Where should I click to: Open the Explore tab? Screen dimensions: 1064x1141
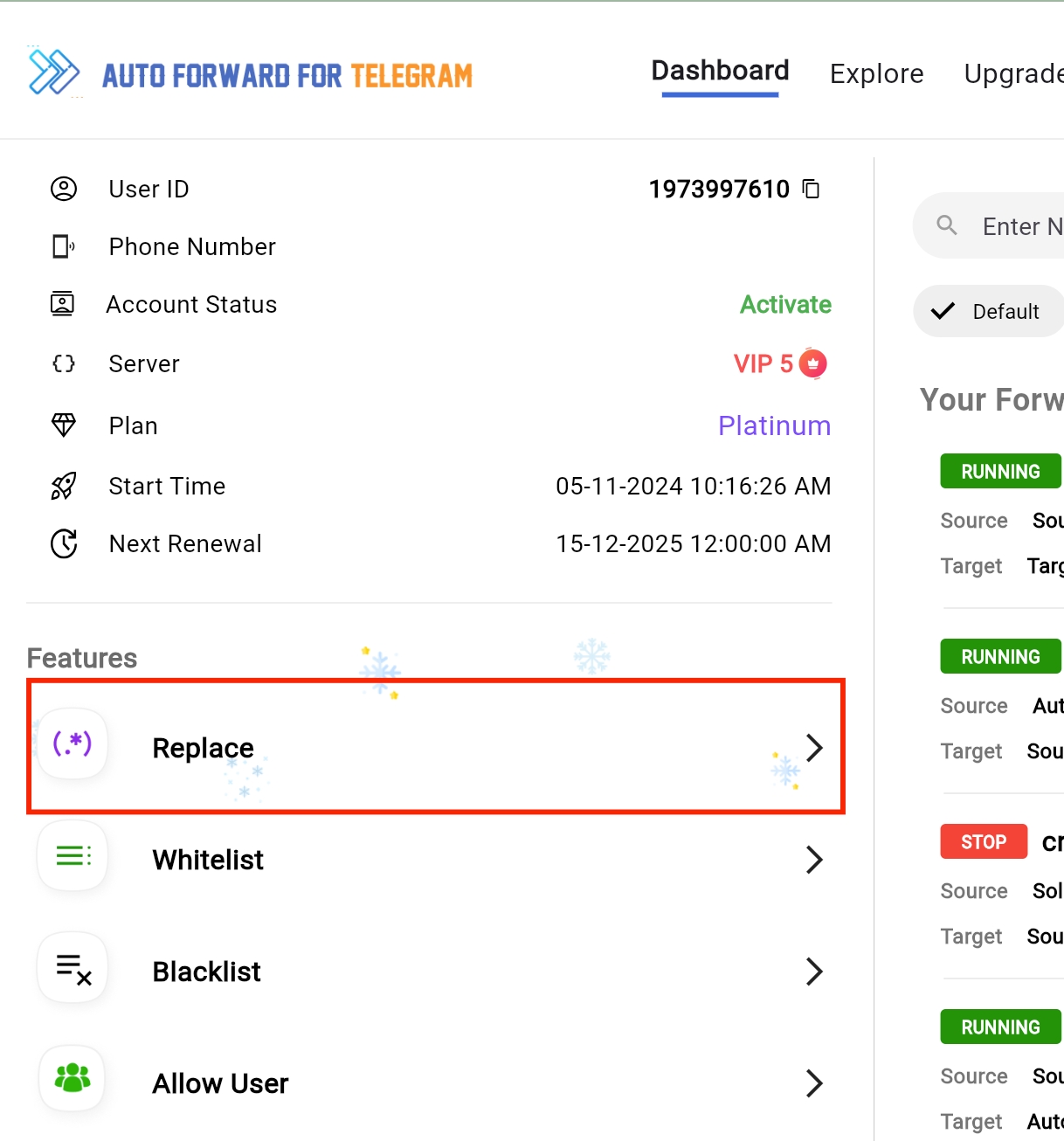pyautogui.click(x=876, y=74)
